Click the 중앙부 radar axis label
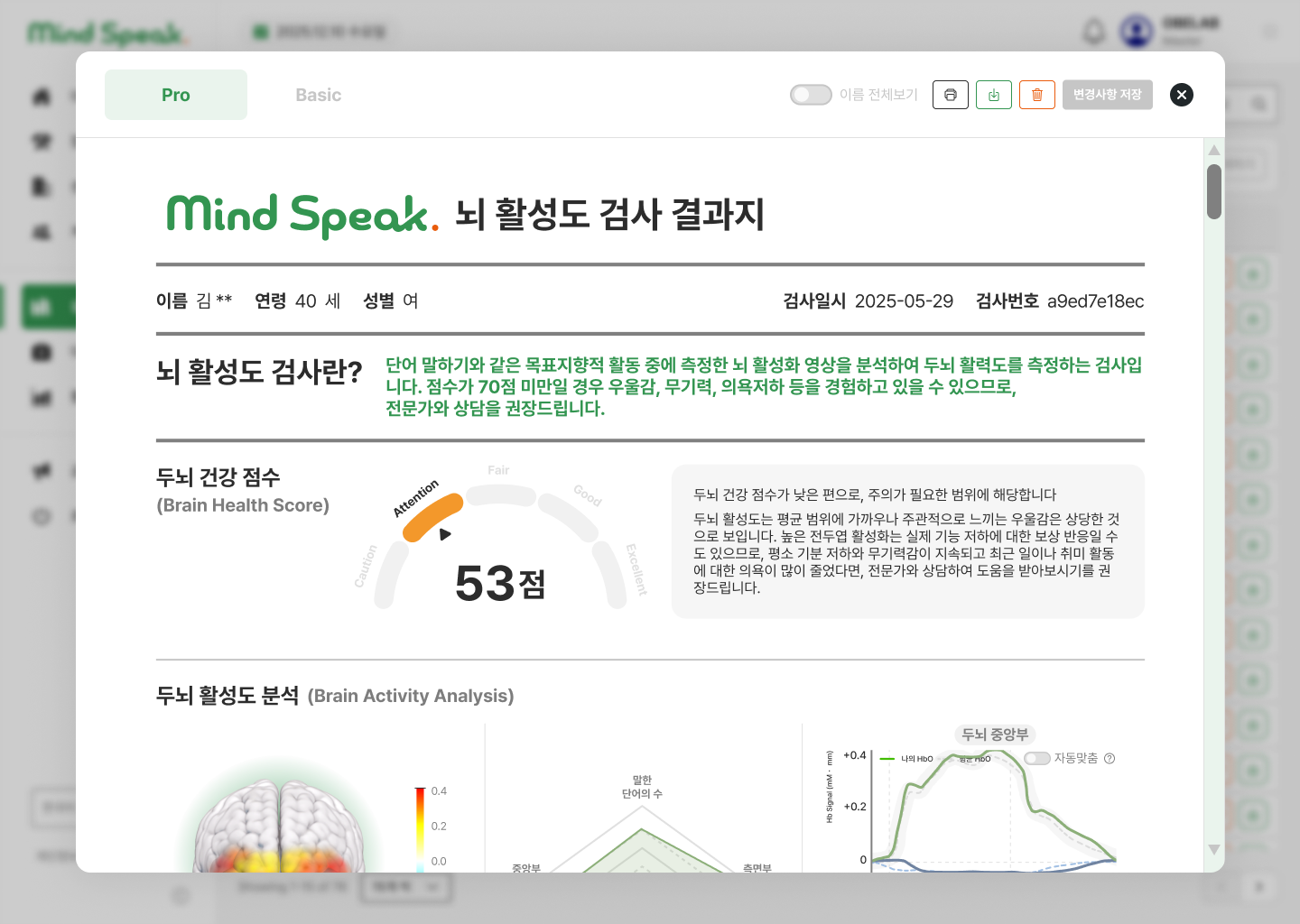 click(x=526, y=868)
